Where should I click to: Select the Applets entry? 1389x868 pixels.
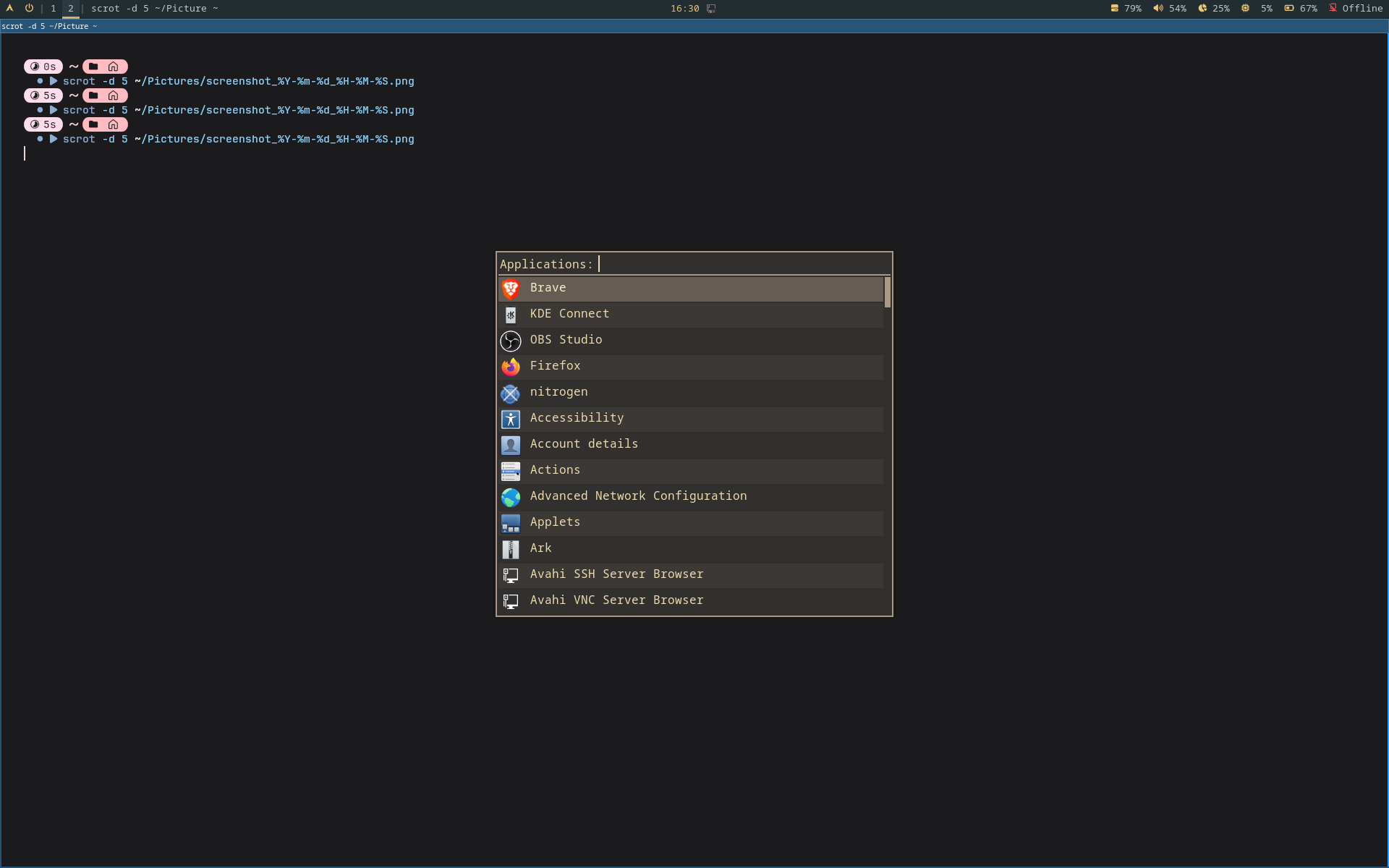(x=691, y=523)
